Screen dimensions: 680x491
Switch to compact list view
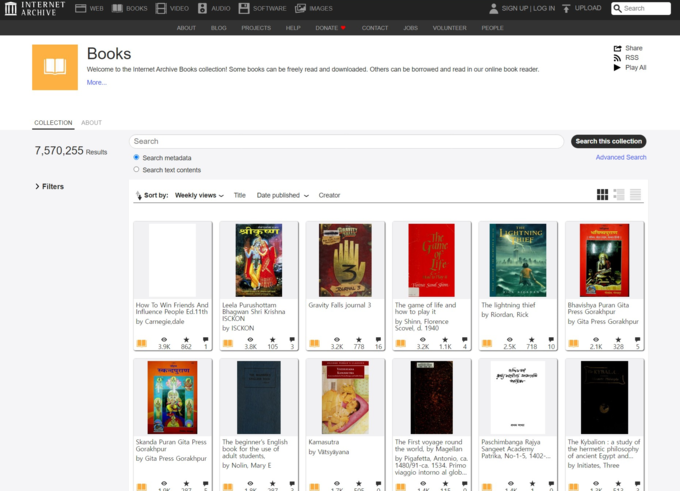pyautogui.click(x=635, y=195)
